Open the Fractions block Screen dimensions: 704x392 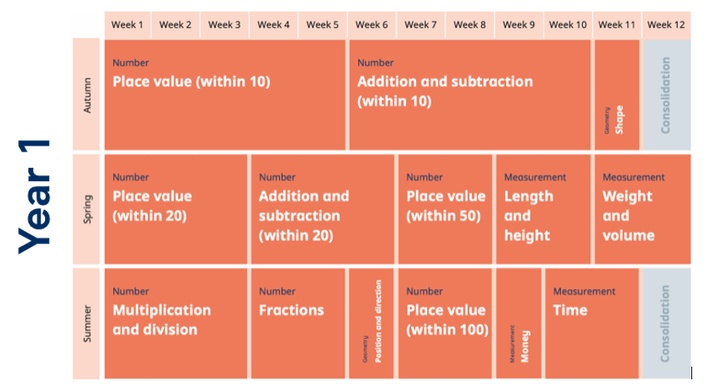click(x=298, y=323)
